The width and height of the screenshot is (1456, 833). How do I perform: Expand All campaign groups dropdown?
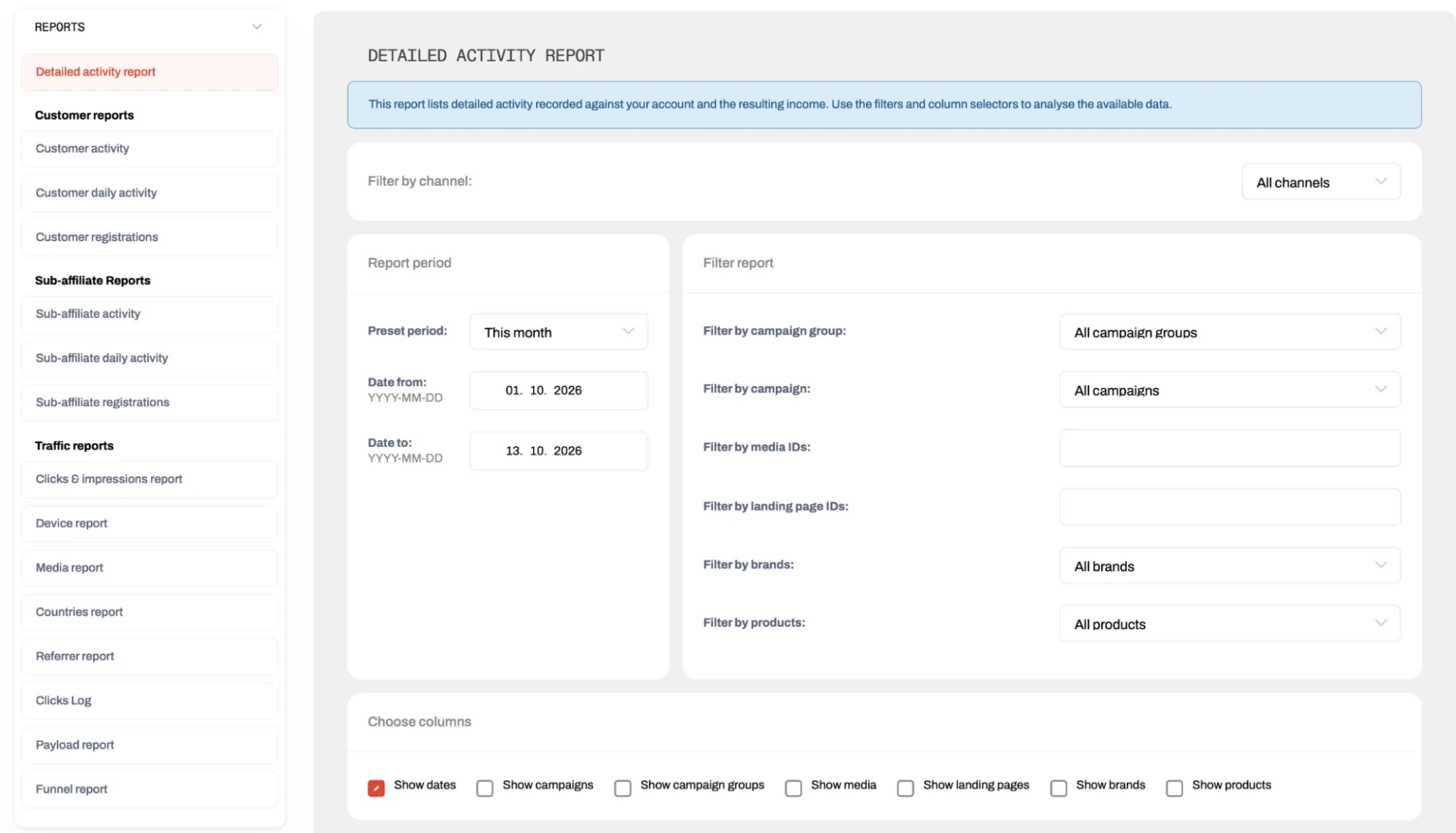1230,332
